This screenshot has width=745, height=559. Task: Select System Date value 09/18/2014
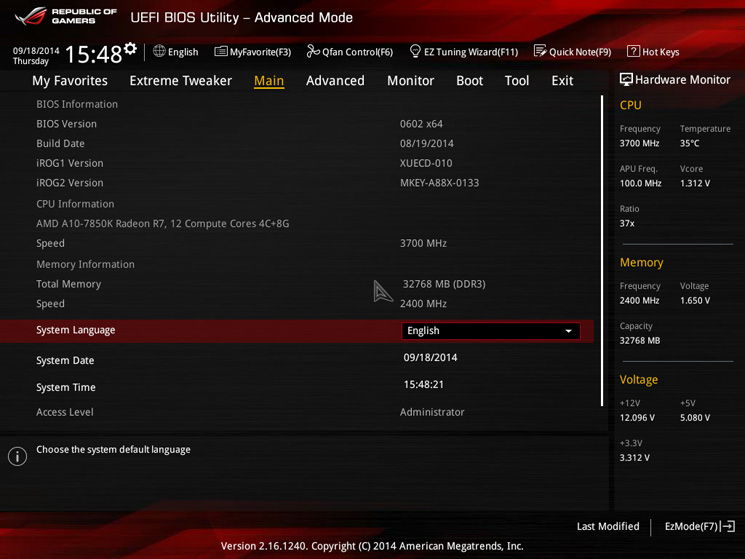pos(430,358)
